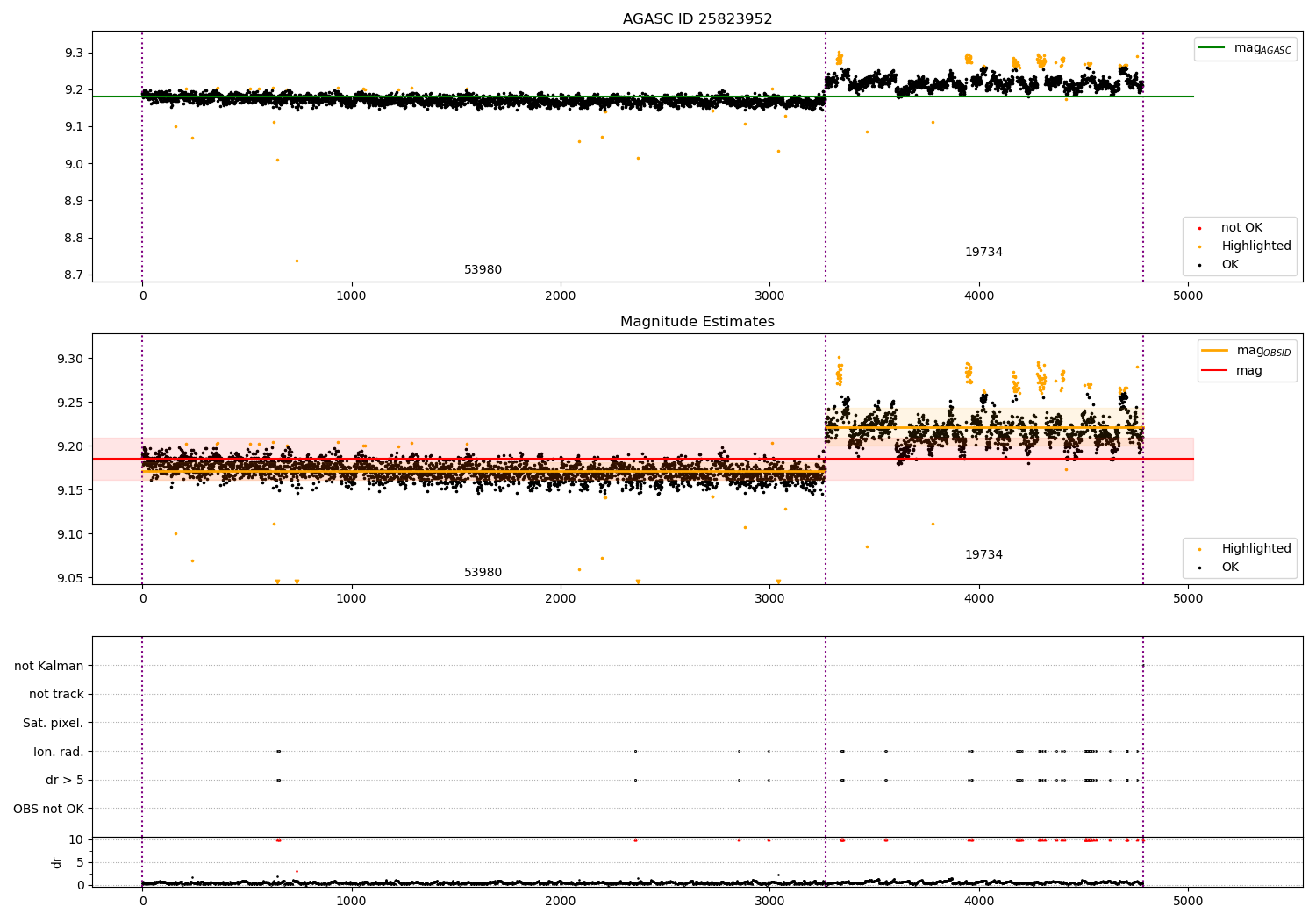
Task: Click the mag OBSID legend label
Action: click(x=1263, y=351)
